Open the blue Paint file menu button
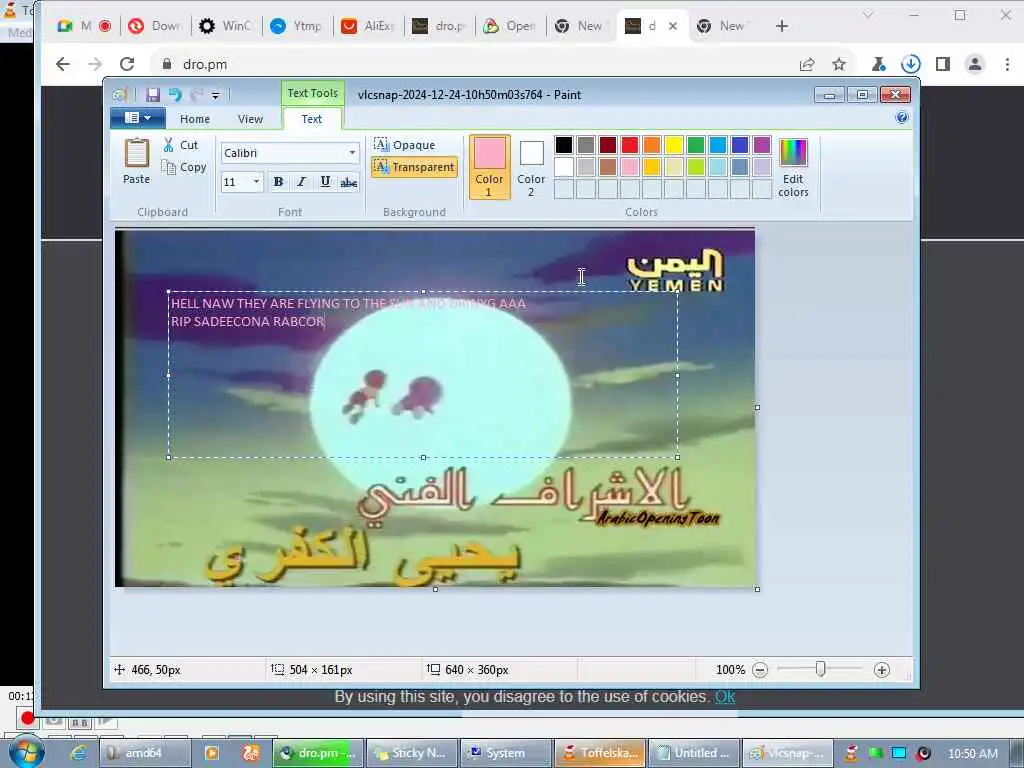Screen dimensions: 1024x768 point(137,118)
